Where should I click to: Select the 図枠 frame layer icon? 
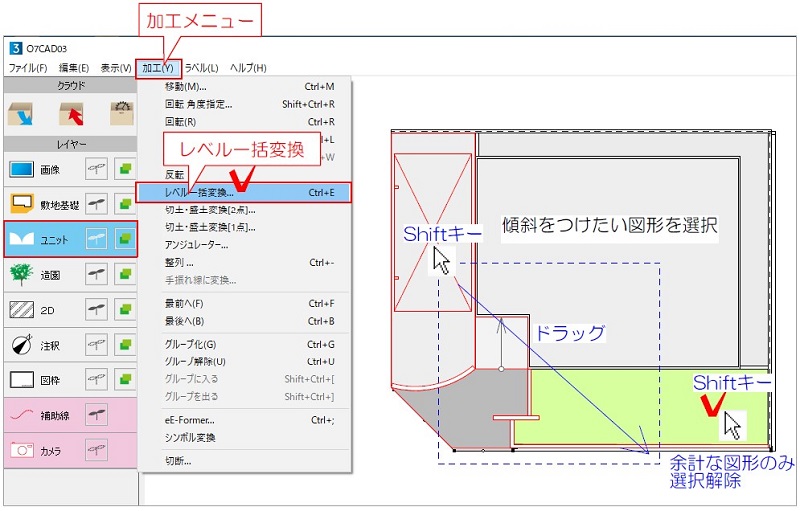coord(21,380)
